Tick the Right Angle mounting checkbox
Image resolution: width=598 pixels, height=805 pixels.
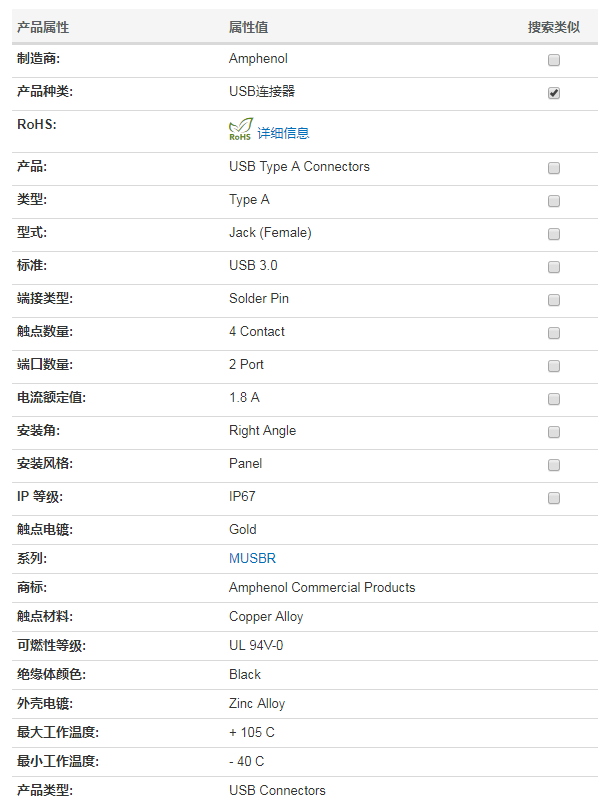click(x=554, y=432)
